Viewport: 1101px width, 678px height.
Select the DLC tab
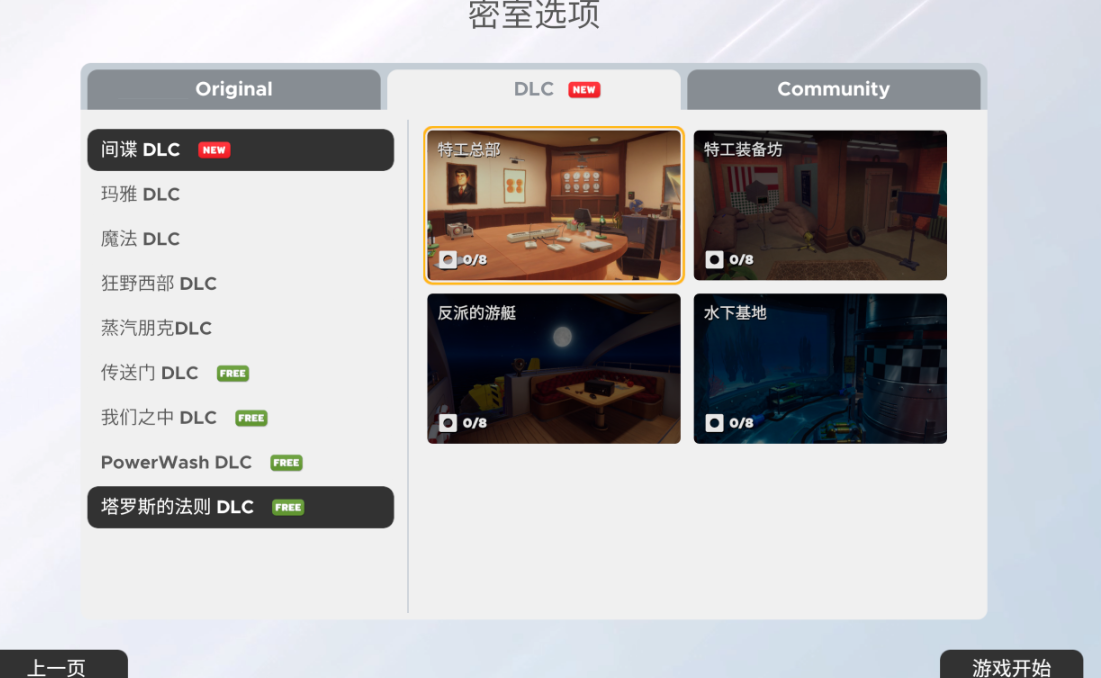pos(534,89)
